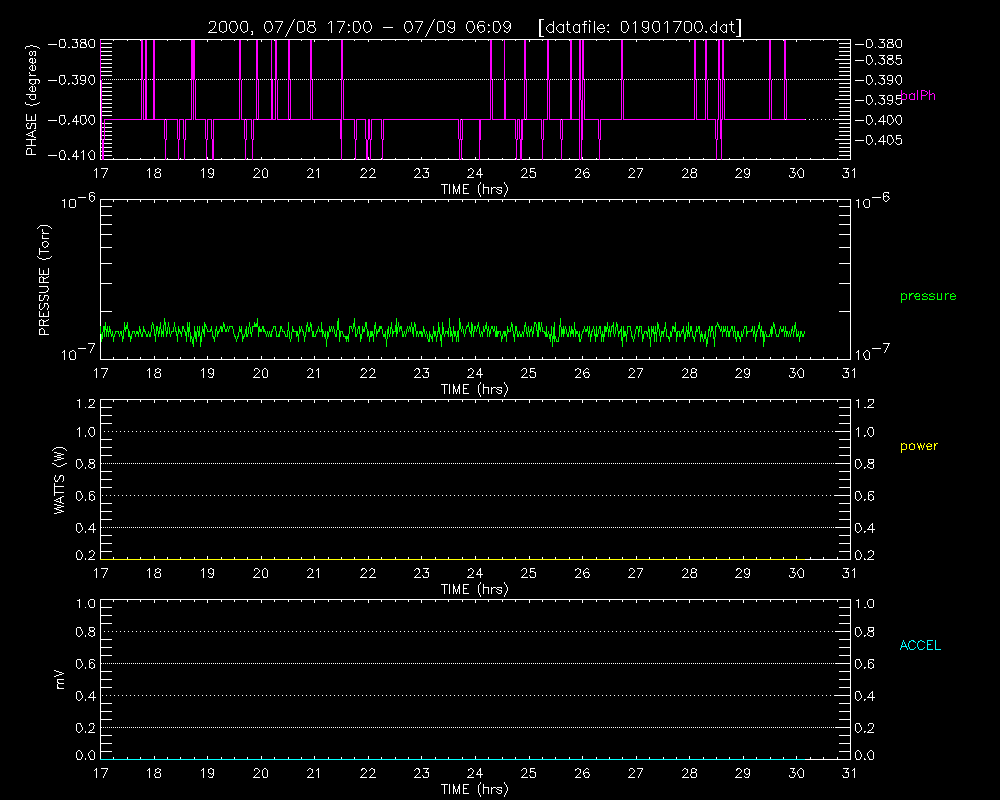Click the magenta balPh legend label
Image resolution: width=1000 pixels, height=800 pixels.
(918, 96)
